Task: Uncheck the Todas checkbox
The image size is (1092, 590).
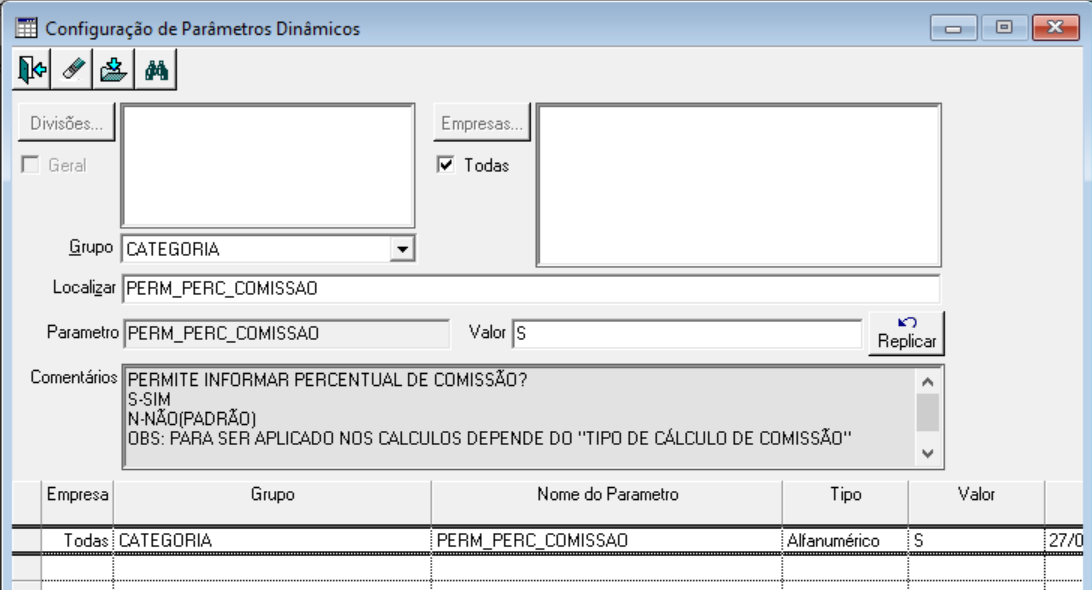Action: [x=446, y=165]
